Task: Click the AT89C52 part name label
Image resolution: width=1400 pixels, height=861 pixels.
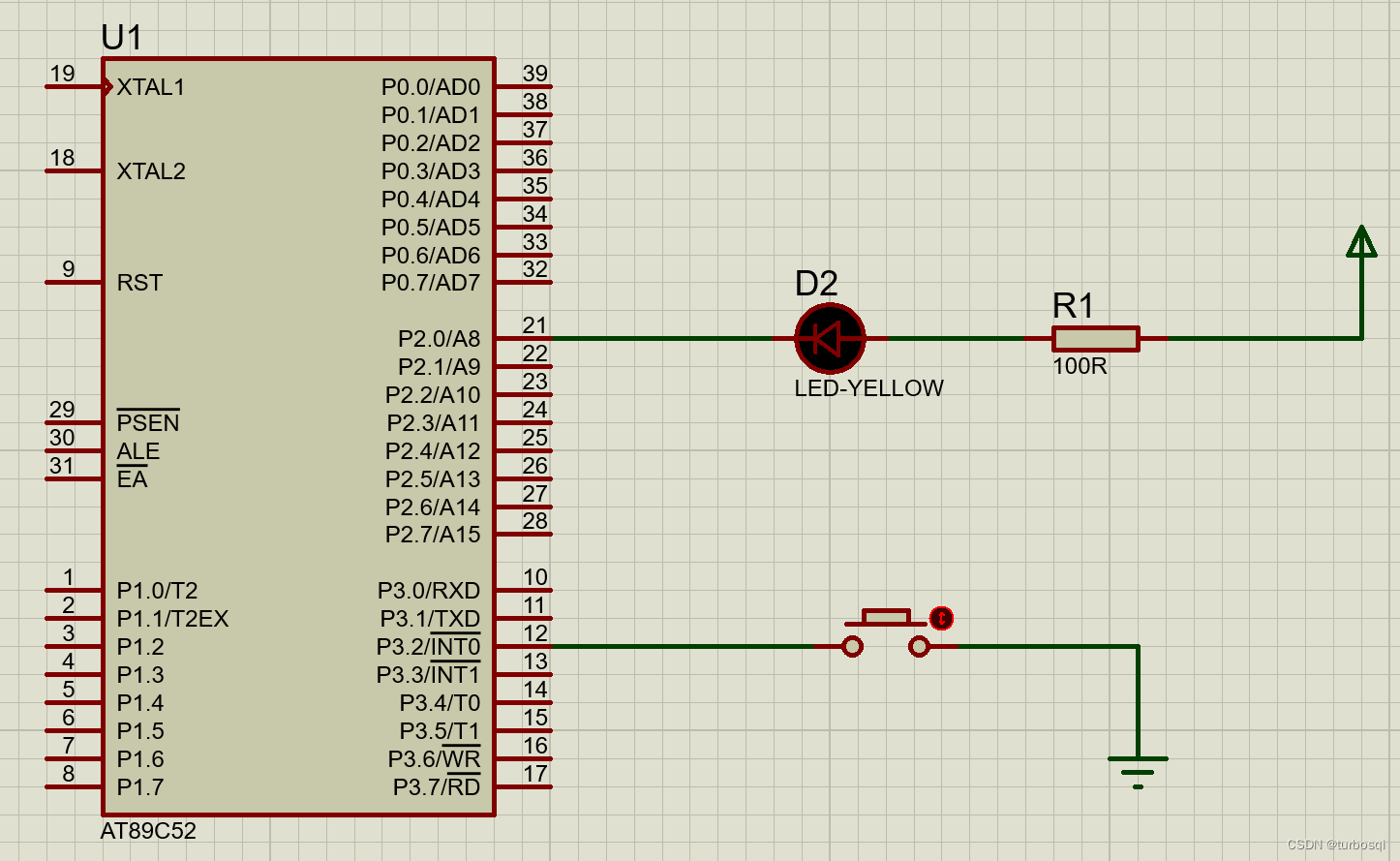Action: point(148,831)
